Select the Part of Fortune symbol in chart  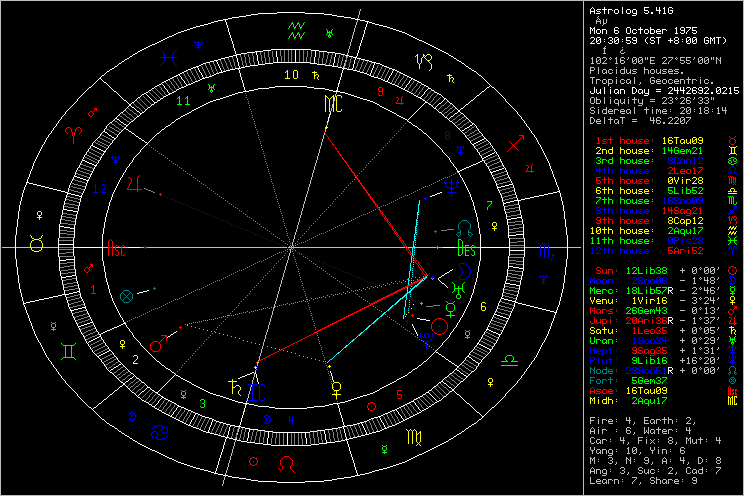[127, 296]
